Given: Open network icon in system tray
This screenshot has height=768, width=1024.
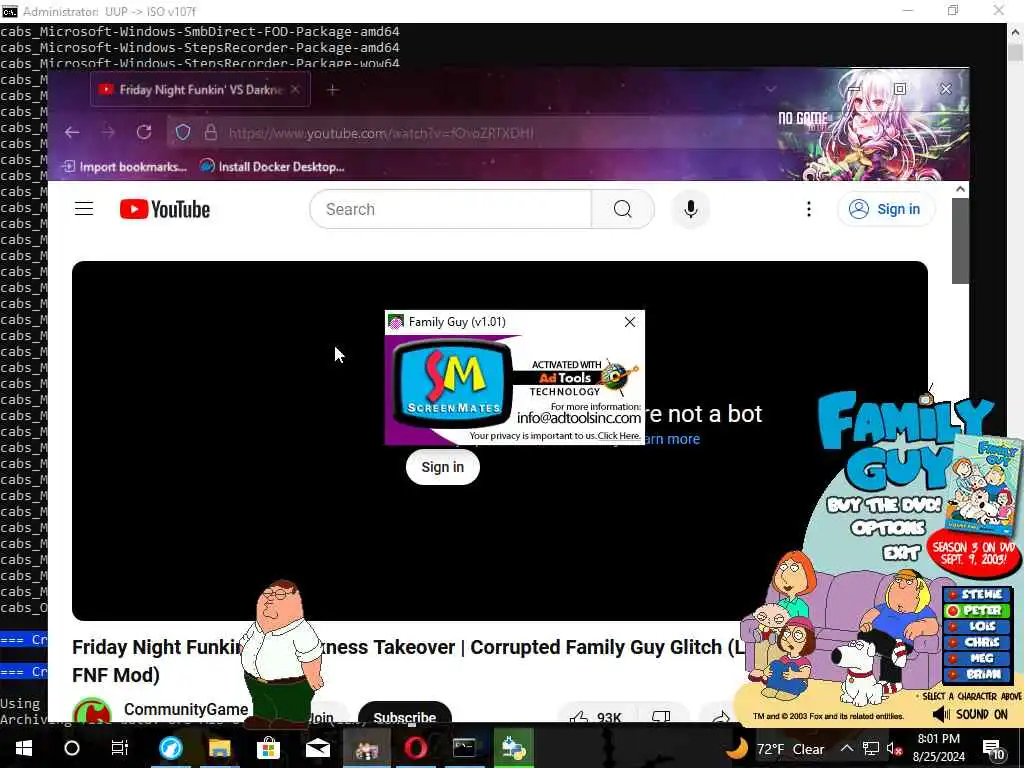Looking at the screenshot, I should pyautogui.click(x=871, y=748).
